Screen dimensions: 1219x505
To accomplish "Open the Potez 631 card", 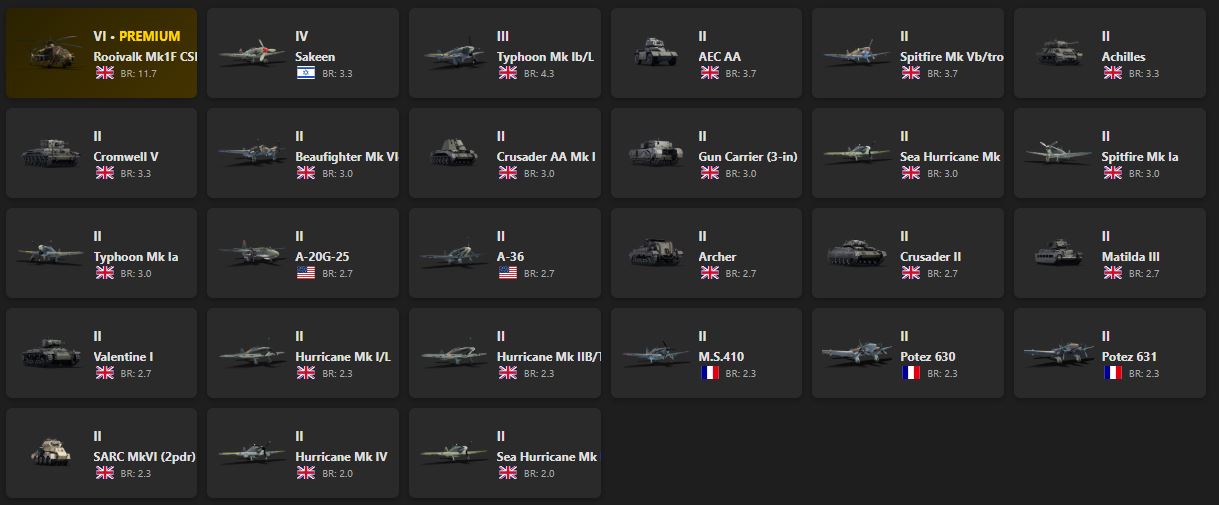I will 1109,353.
